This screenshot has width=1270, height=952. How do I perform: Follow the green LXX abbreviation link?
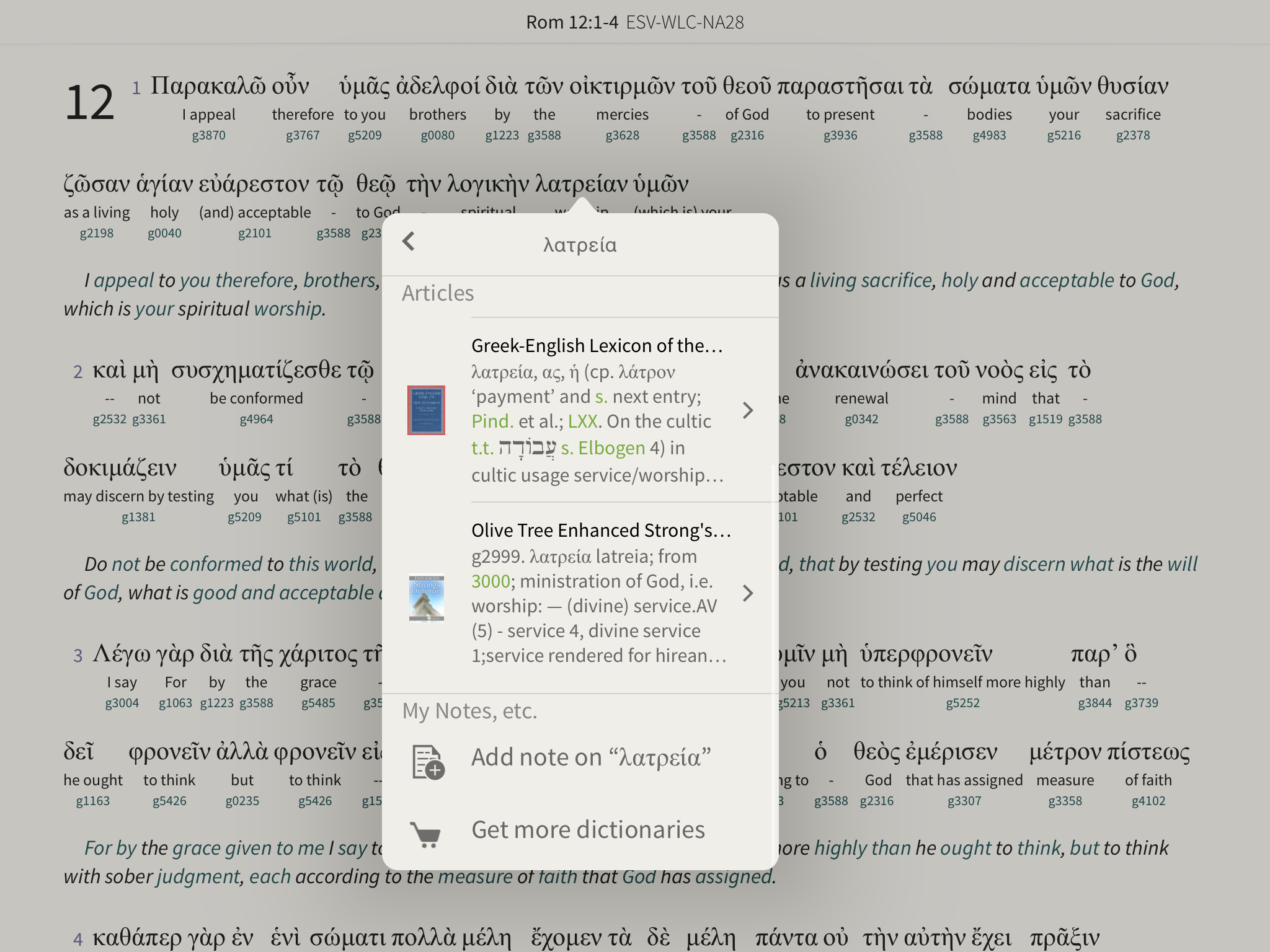pyautogui.click(x=583, y=421)
